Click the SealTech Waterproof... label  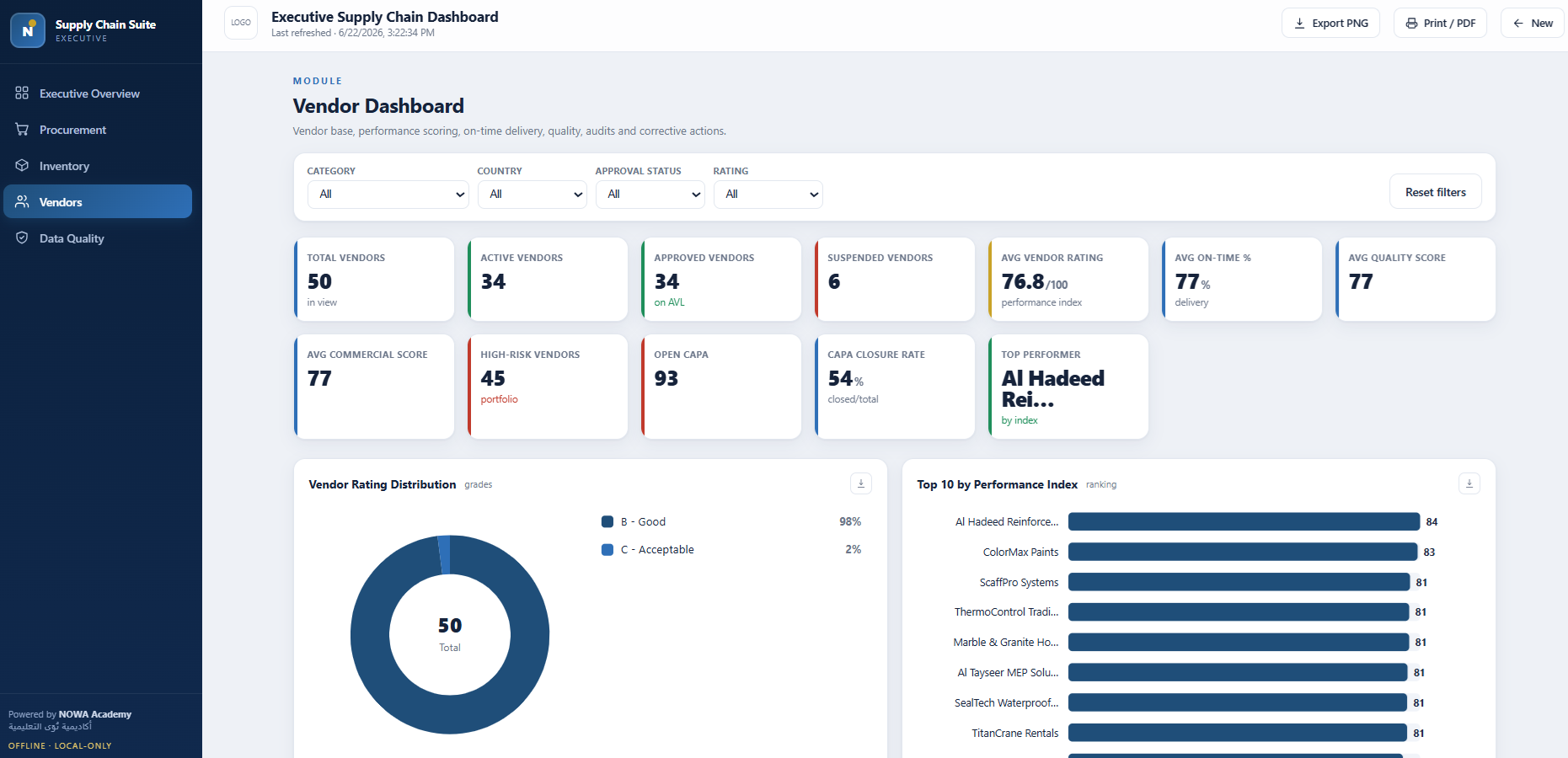(1006, 702)
